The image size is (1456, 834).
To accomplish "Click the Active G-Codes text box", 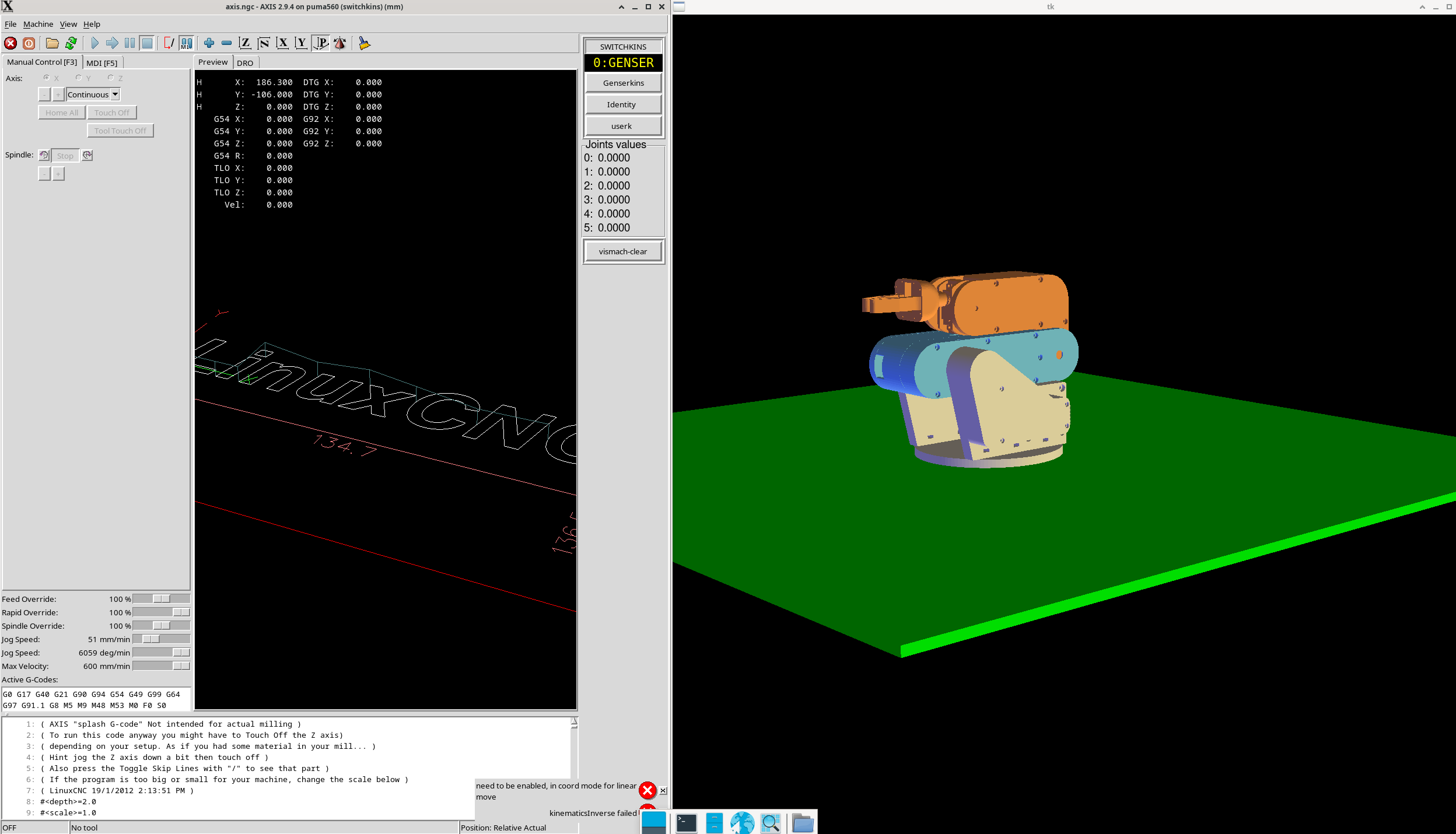I will [x=96, y=699].
